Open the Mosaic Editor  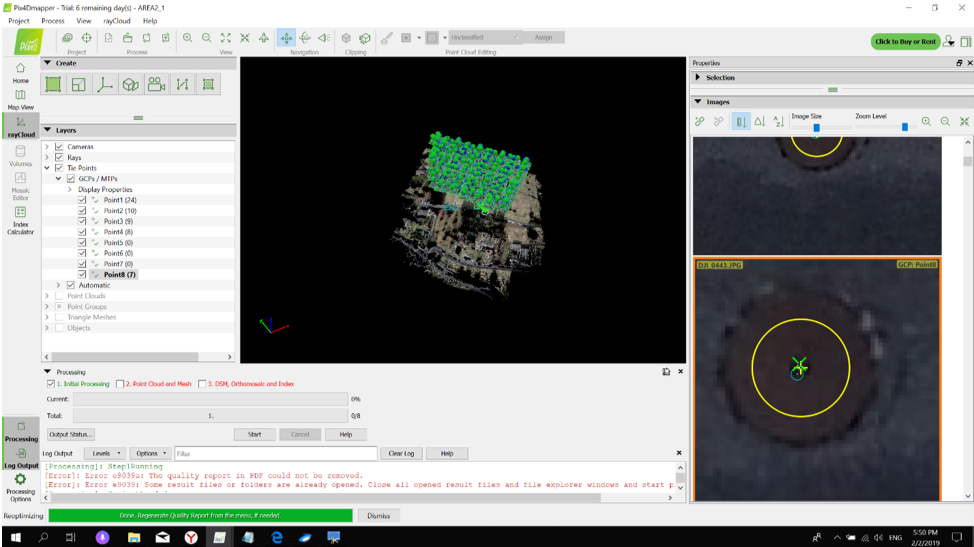coord(20,186)
